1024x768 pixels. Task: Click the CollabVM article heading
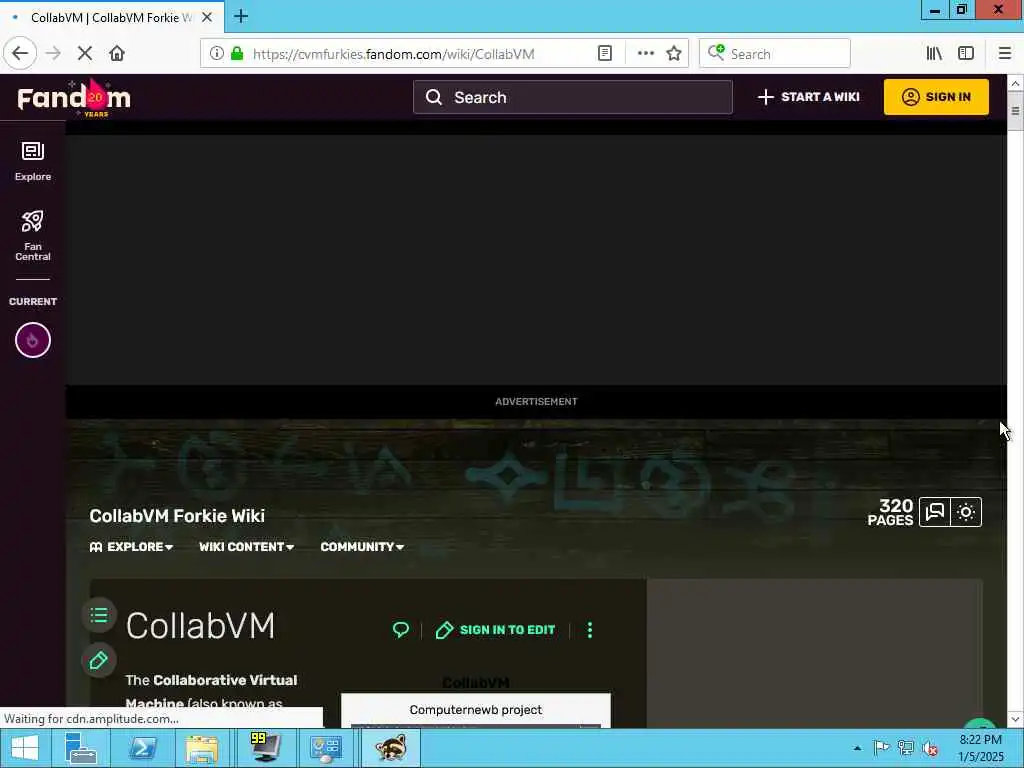200,626
